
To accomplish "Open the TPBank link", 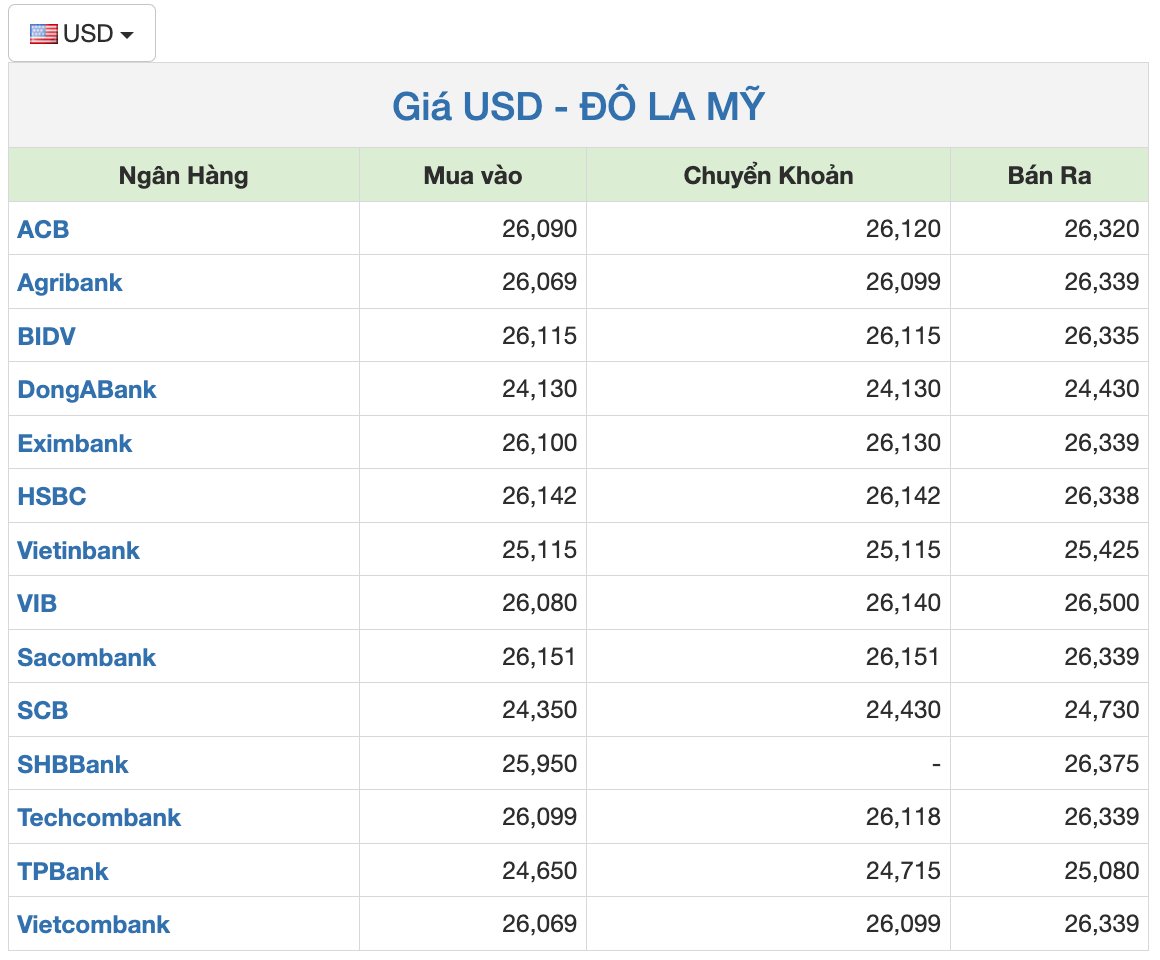I will click(x=63, y=872).
